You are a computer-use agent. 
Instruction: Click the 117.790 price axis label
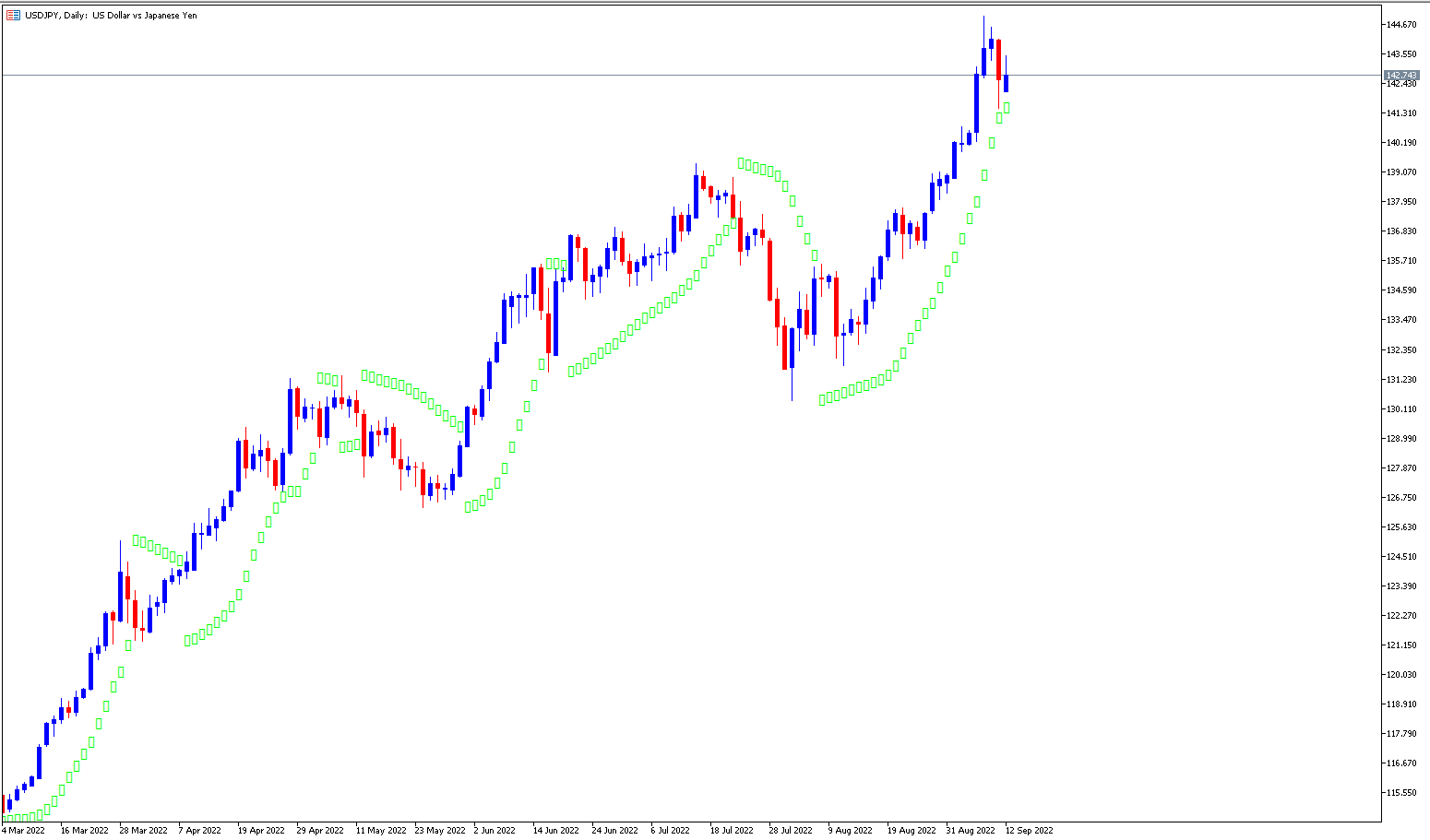(1401, 733)
